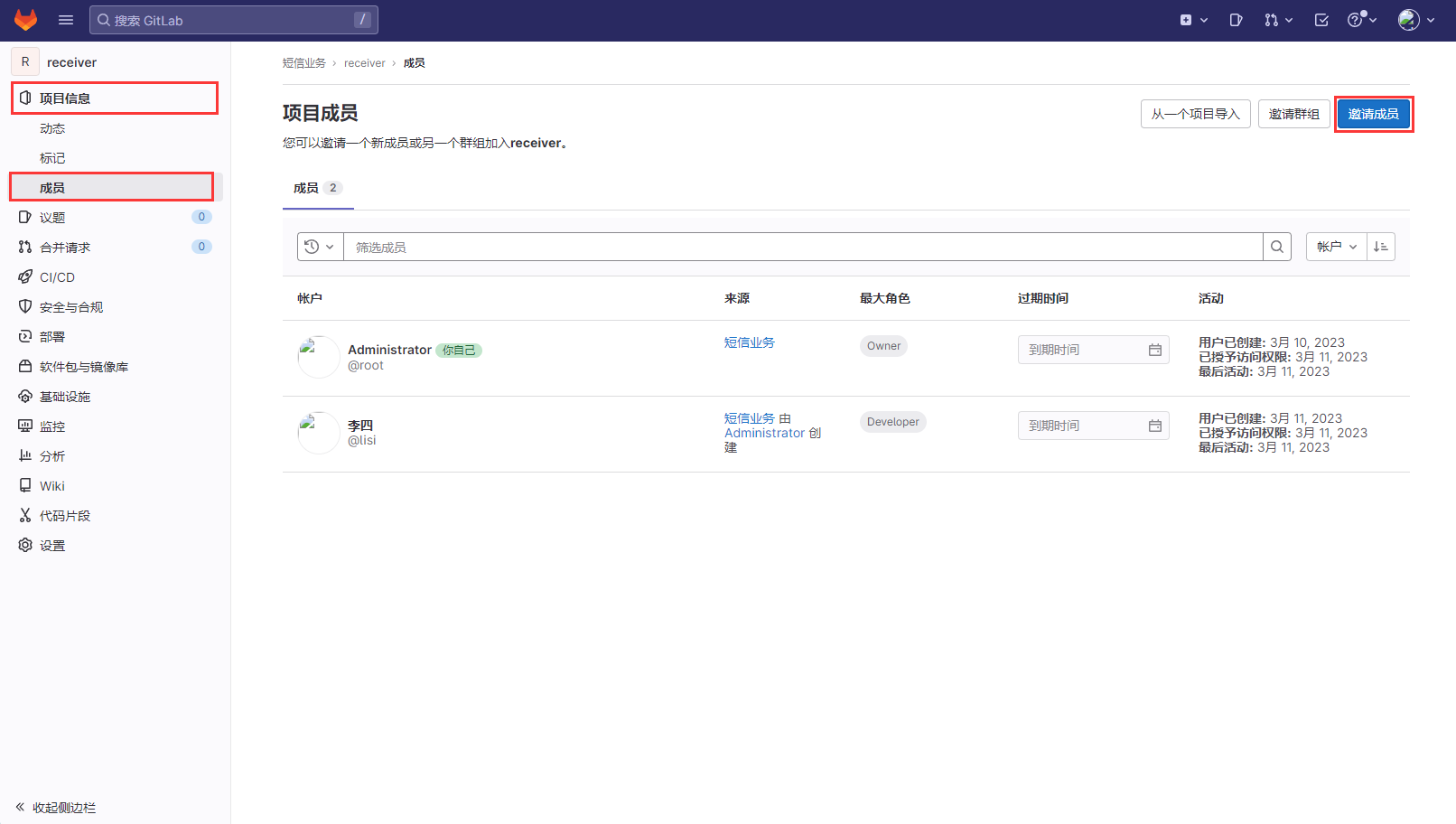Viewport: 1456px width, 824px height.
Task: Open the to-do list icon
Action: pyautogui.click(x=1321, y=20)
